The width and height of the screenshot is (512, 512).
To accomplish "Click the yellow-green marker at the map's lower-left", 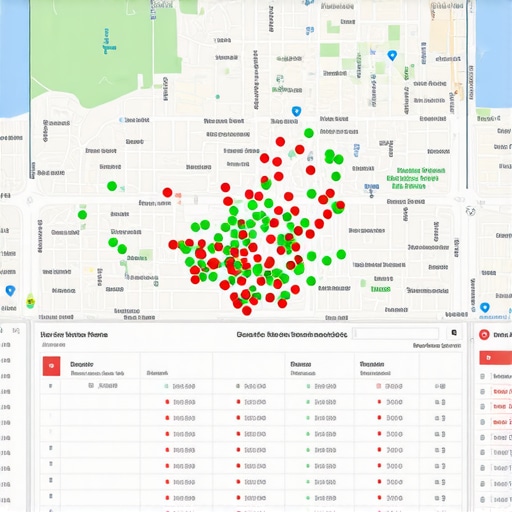I will pyautogui.click(x=30, y=301).
